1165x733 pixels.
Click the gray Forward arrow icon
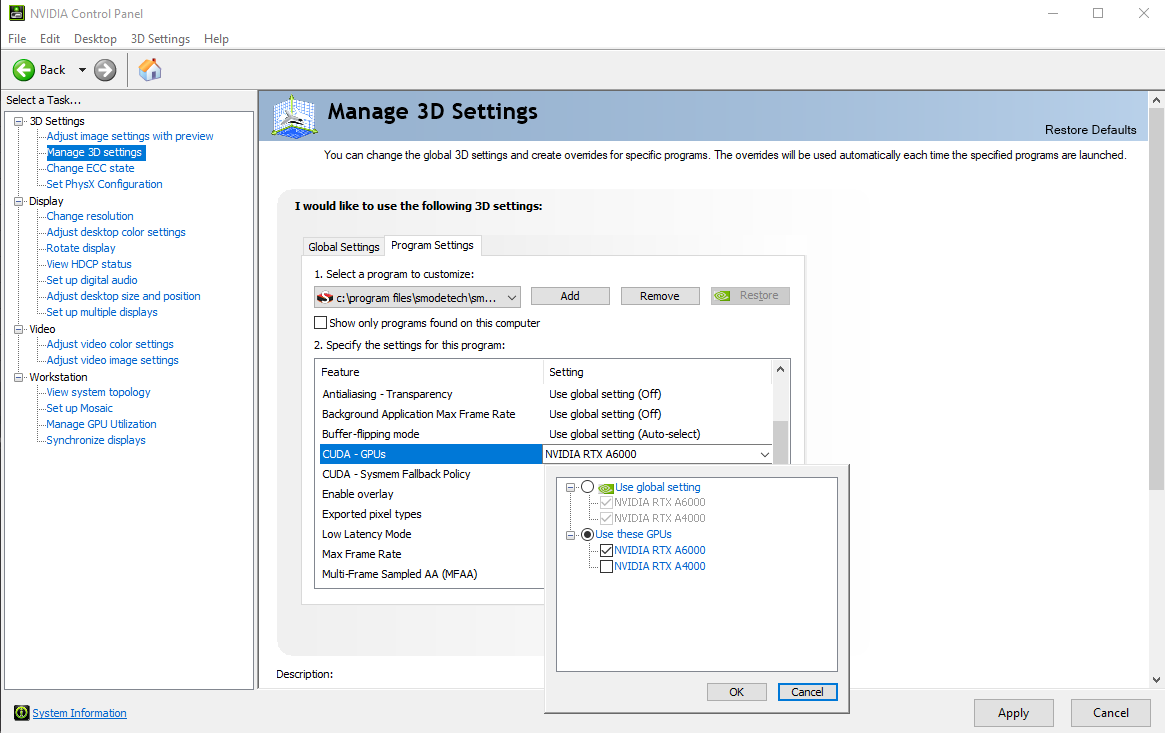pyautogui.click(x=105, y=70)
